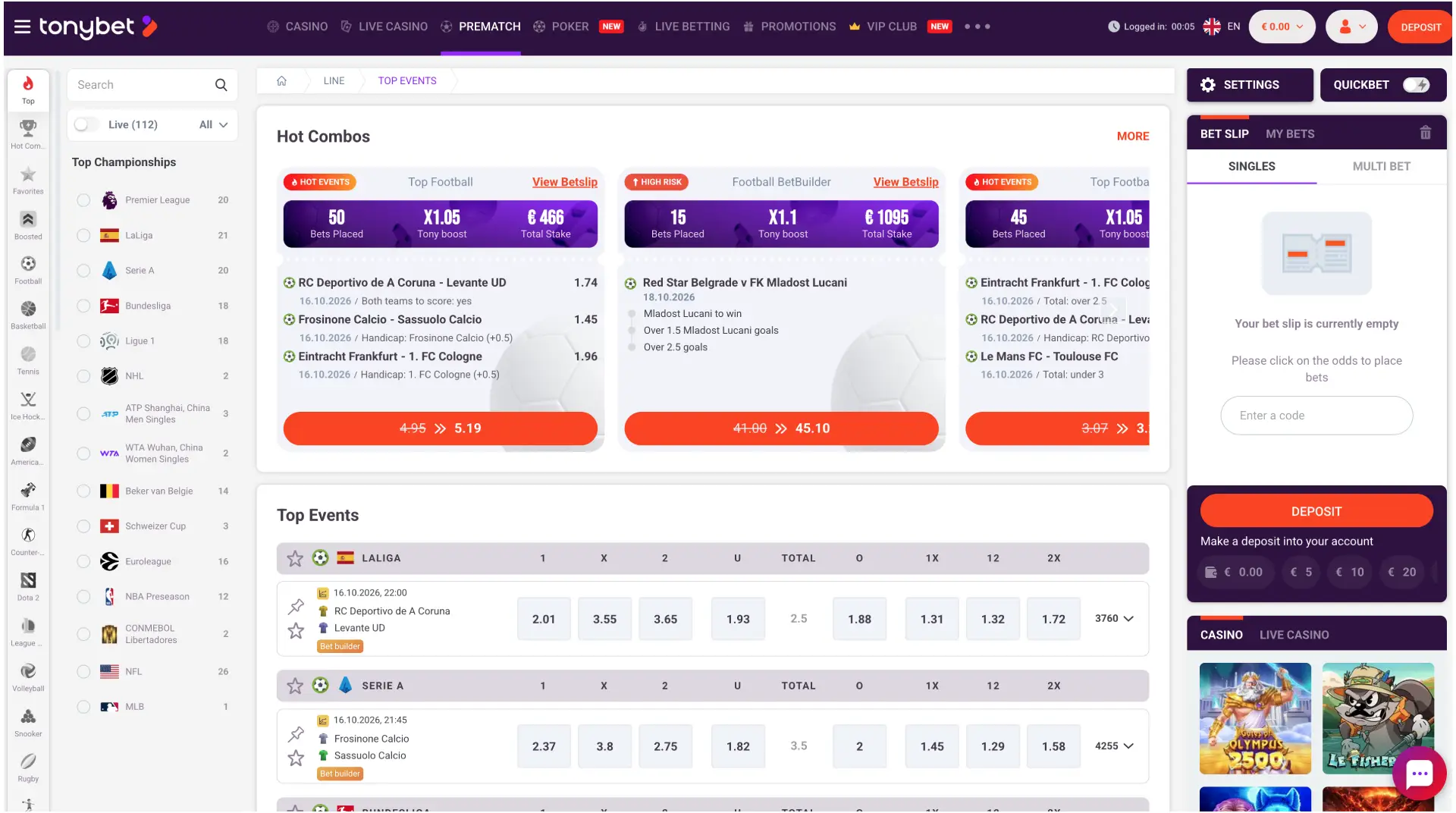This screenshot has height=813, width=1456.
Task: Pin the RC Deportivo de A Coruna match
Action: (297, 606)
